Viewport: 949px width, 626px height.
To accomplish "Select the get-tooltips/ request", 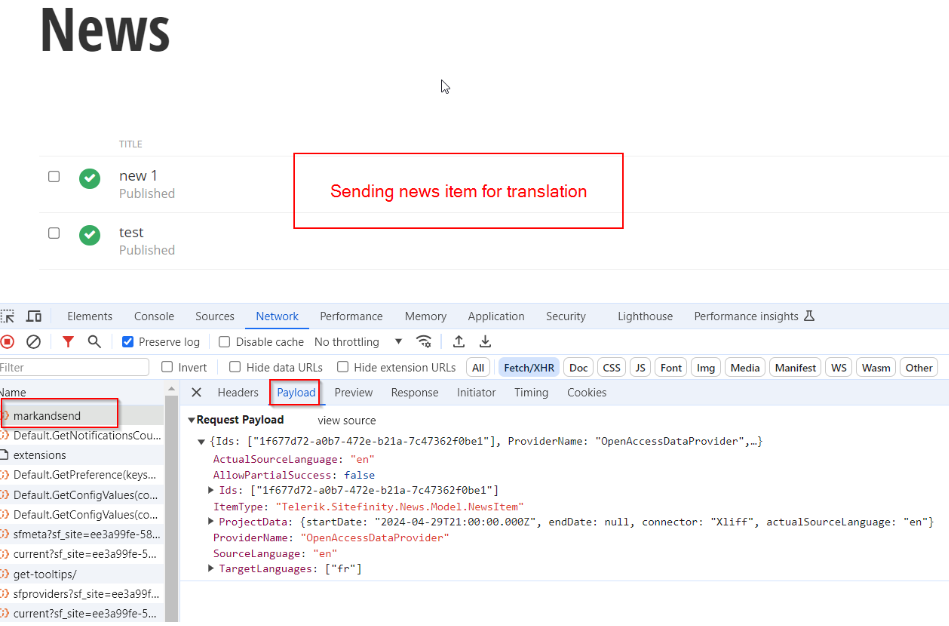I will [x=82, y=574].
